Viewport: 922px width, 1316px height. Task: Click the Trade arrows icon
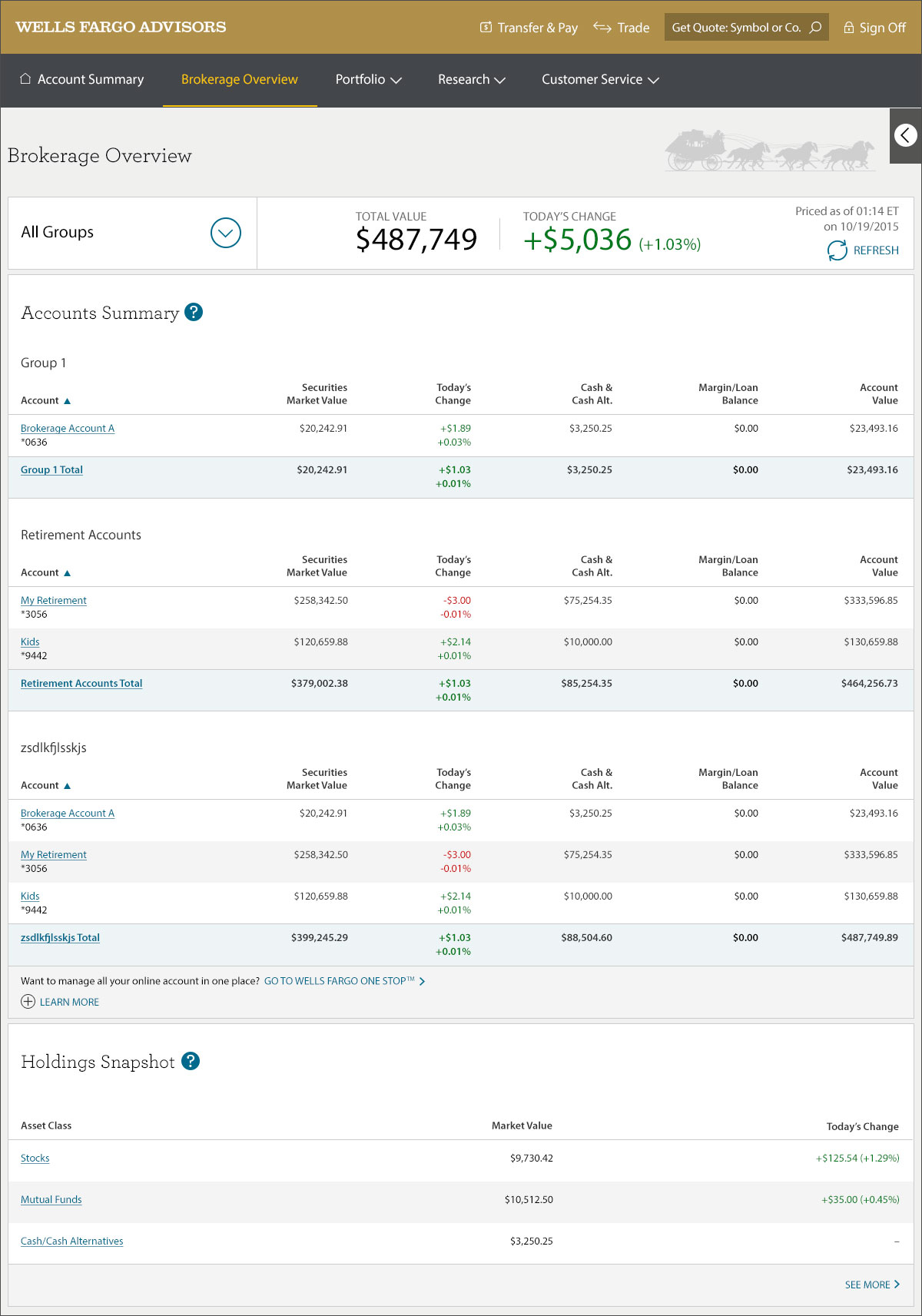coord(602,28)
